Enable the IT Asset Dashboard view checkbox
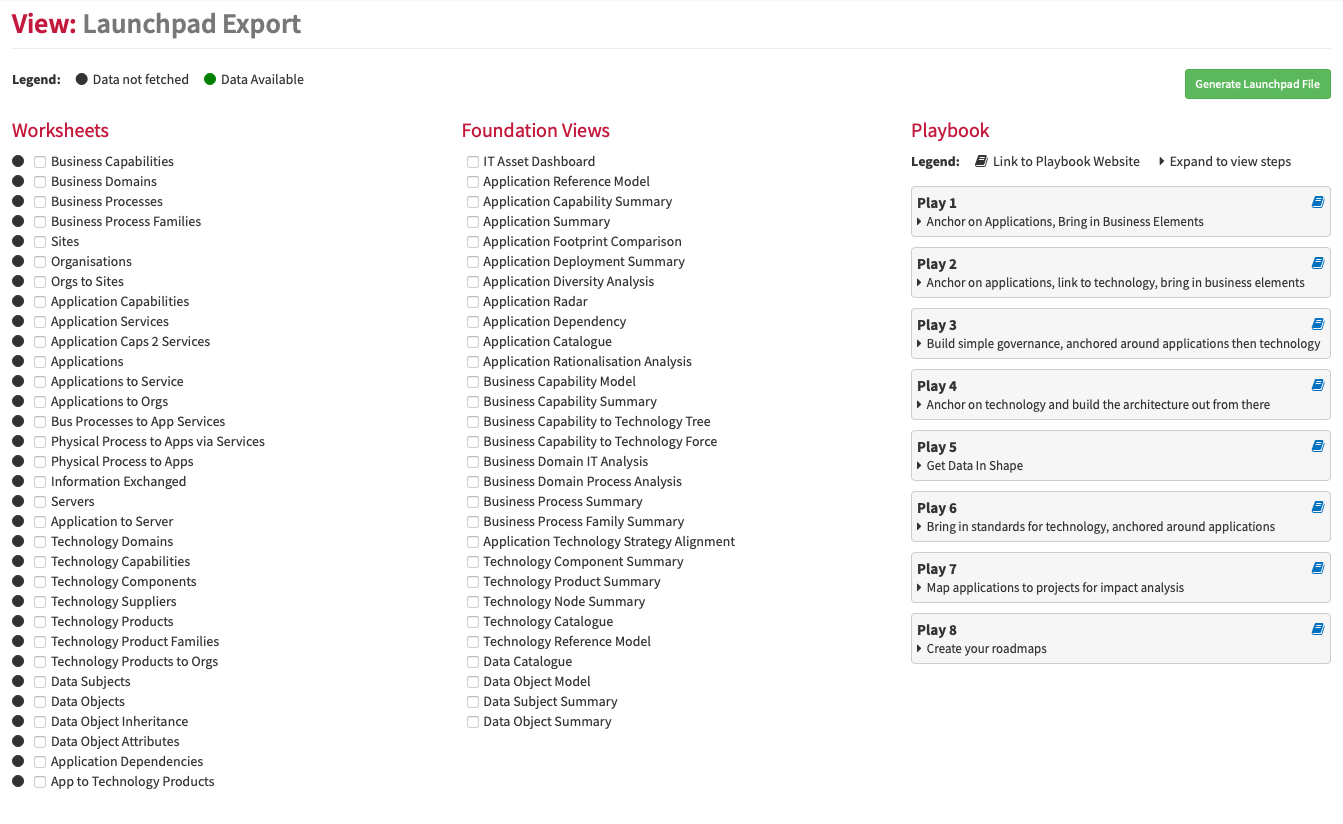Screen dimensions: 1343x824 [472, 161]
